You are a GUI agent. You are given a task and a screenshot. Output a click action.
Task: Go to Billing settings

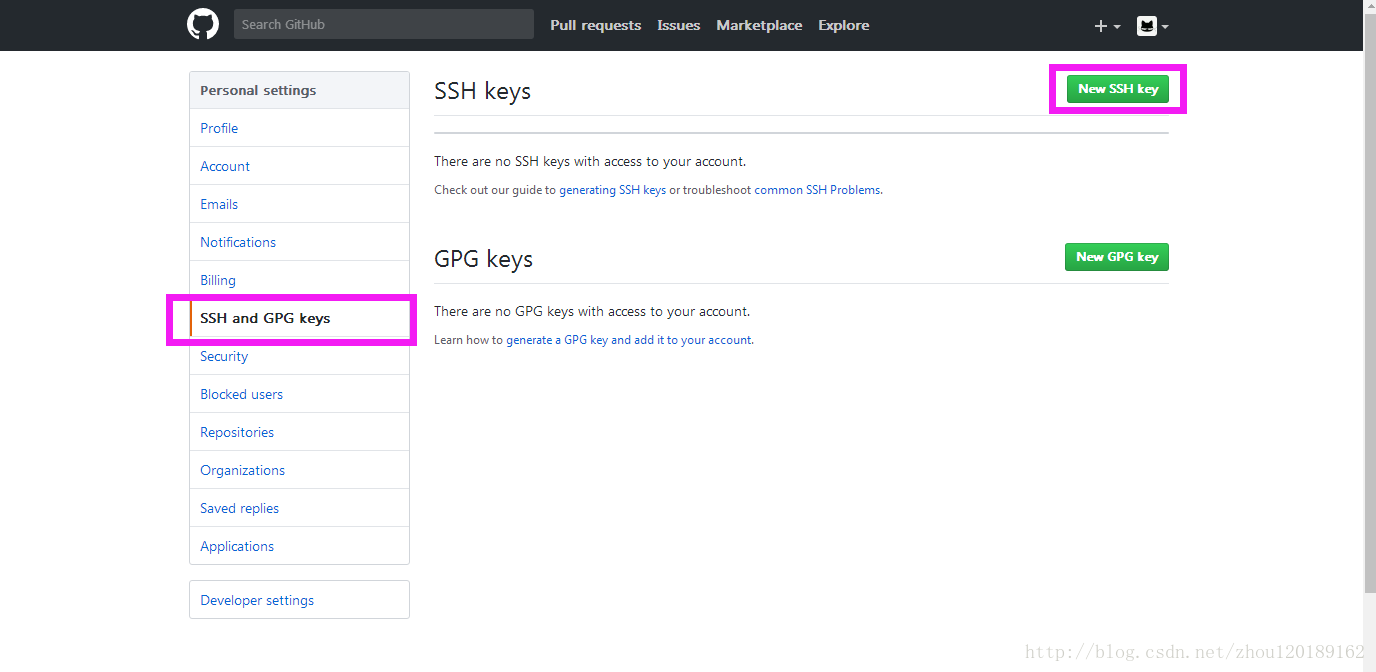click(299, 280)
